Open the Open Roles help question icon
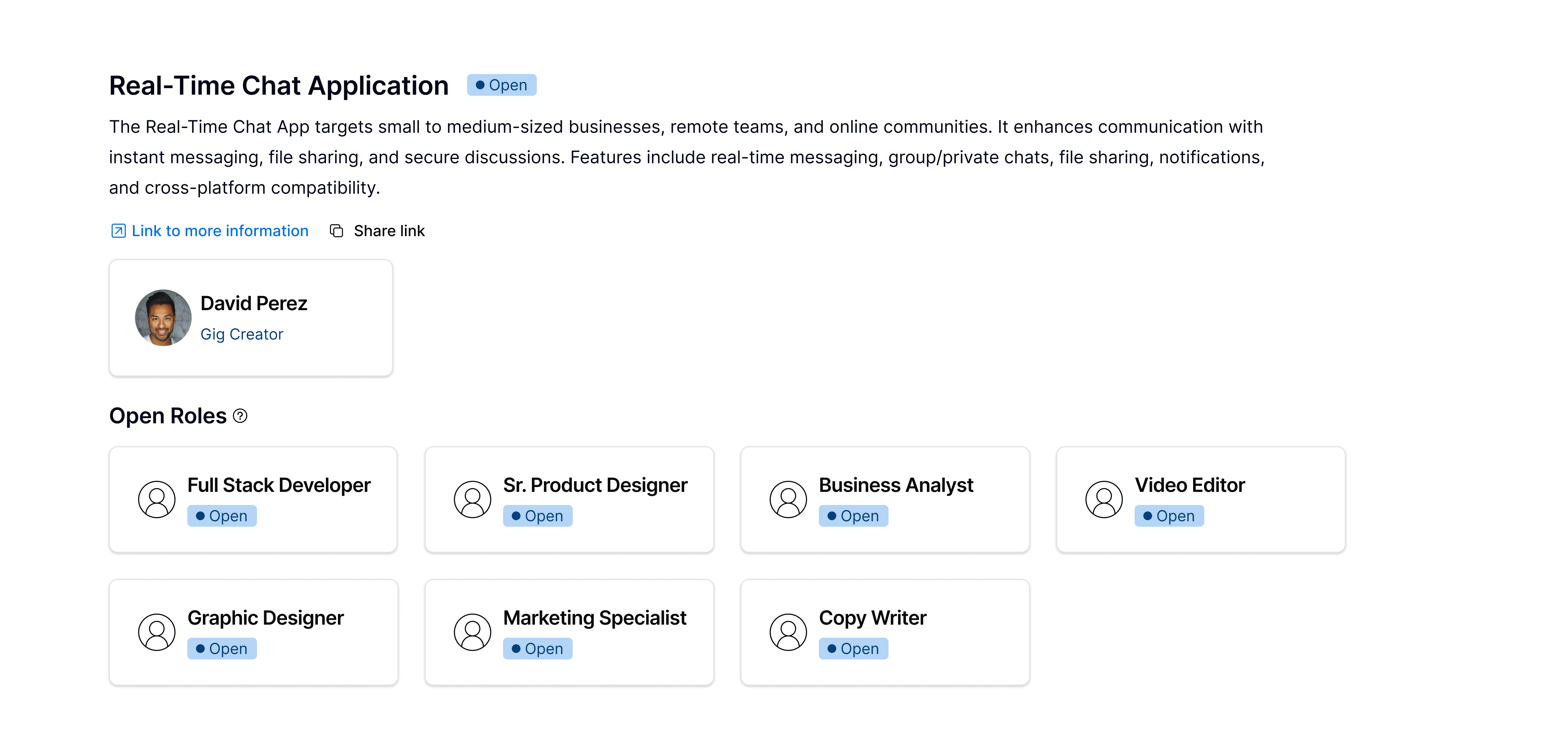The image size is (1568, 740). click(x=240, y=416)
